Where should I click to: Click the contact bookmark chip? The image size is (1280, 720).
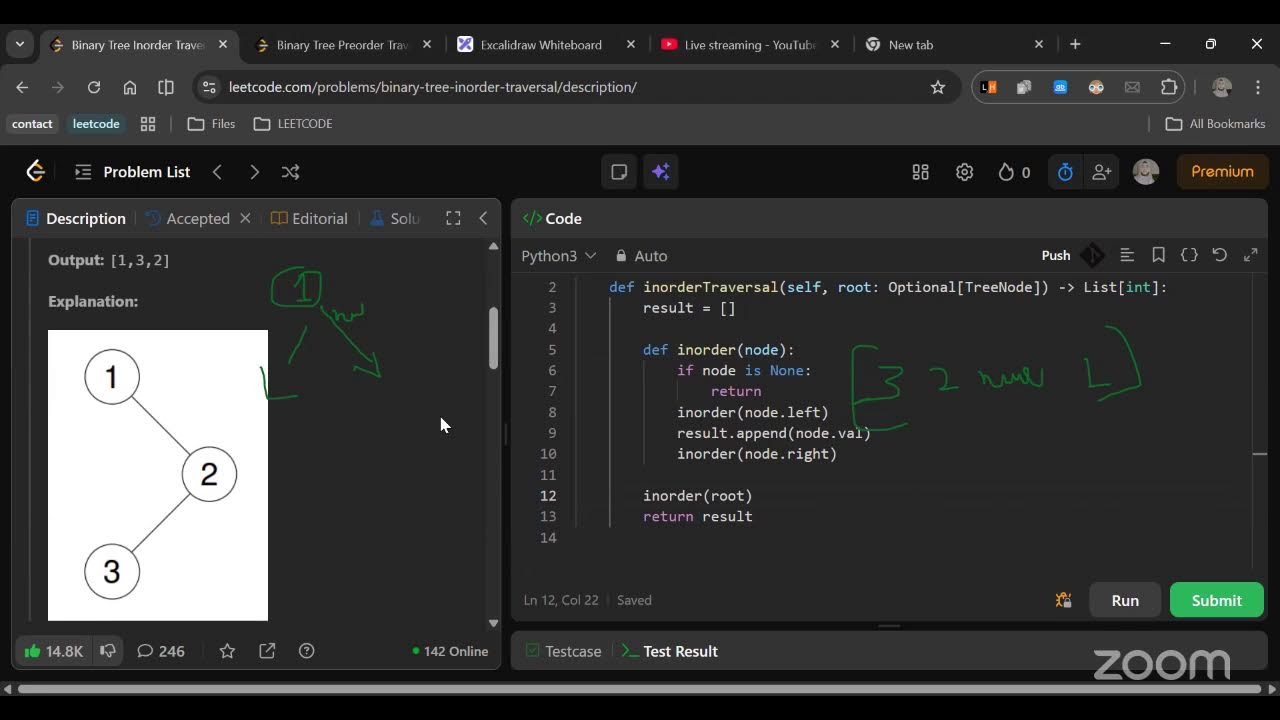click(x=32, y=124)
